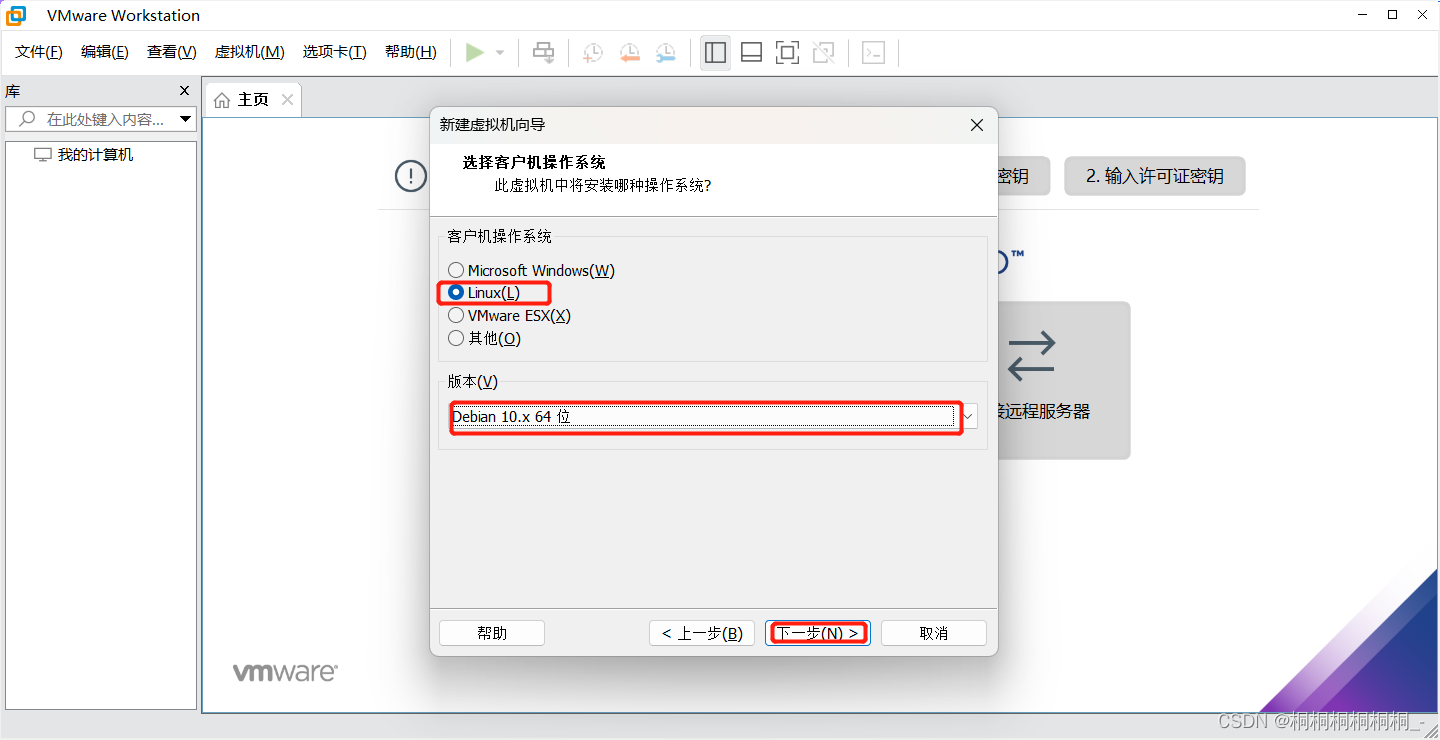
Task: Click the send Ctrl+Alt+Del toolbar icon
Action: coord(544,52)
